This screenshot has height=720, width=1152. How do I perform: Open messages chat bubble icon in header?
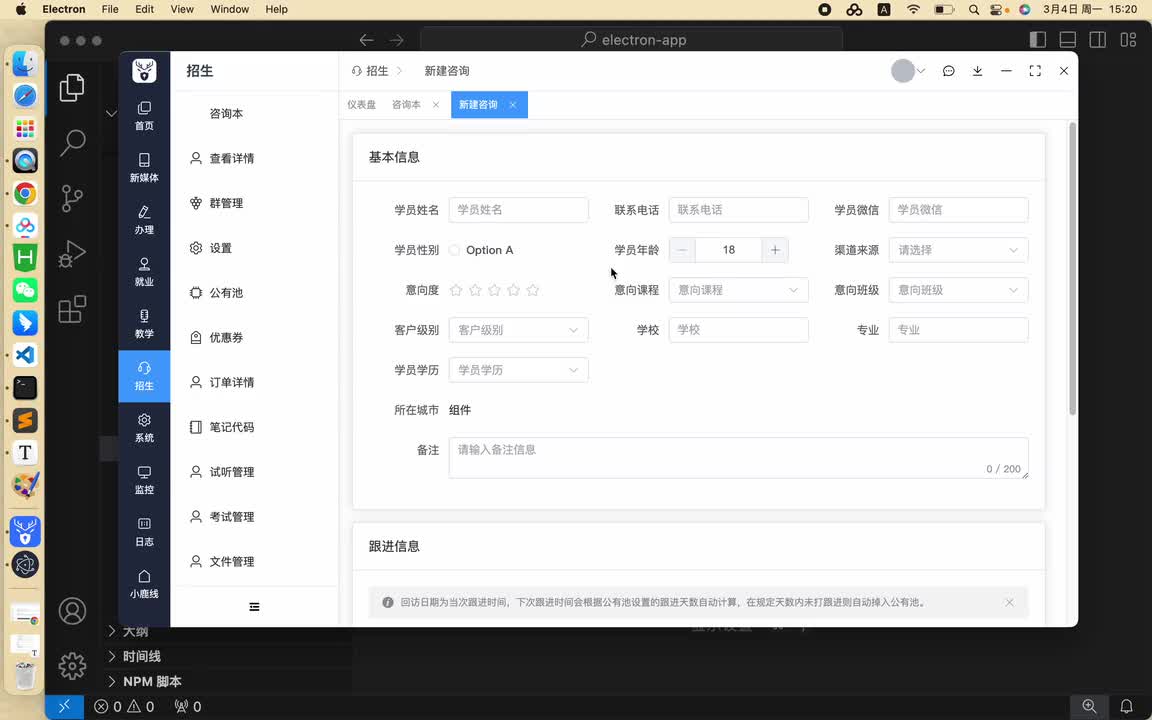948,71
